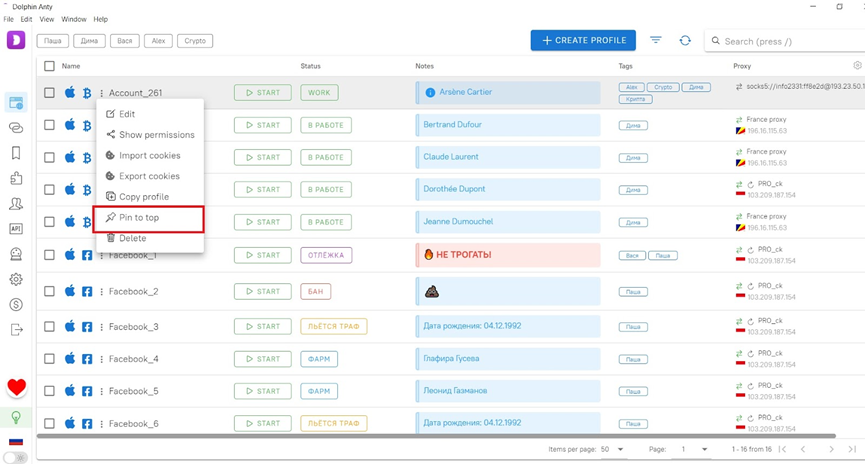The height and width of the screenshot is (464, 865).
Task: Open the filter icon next to Create Profile
Action: (x=655, y=40)
